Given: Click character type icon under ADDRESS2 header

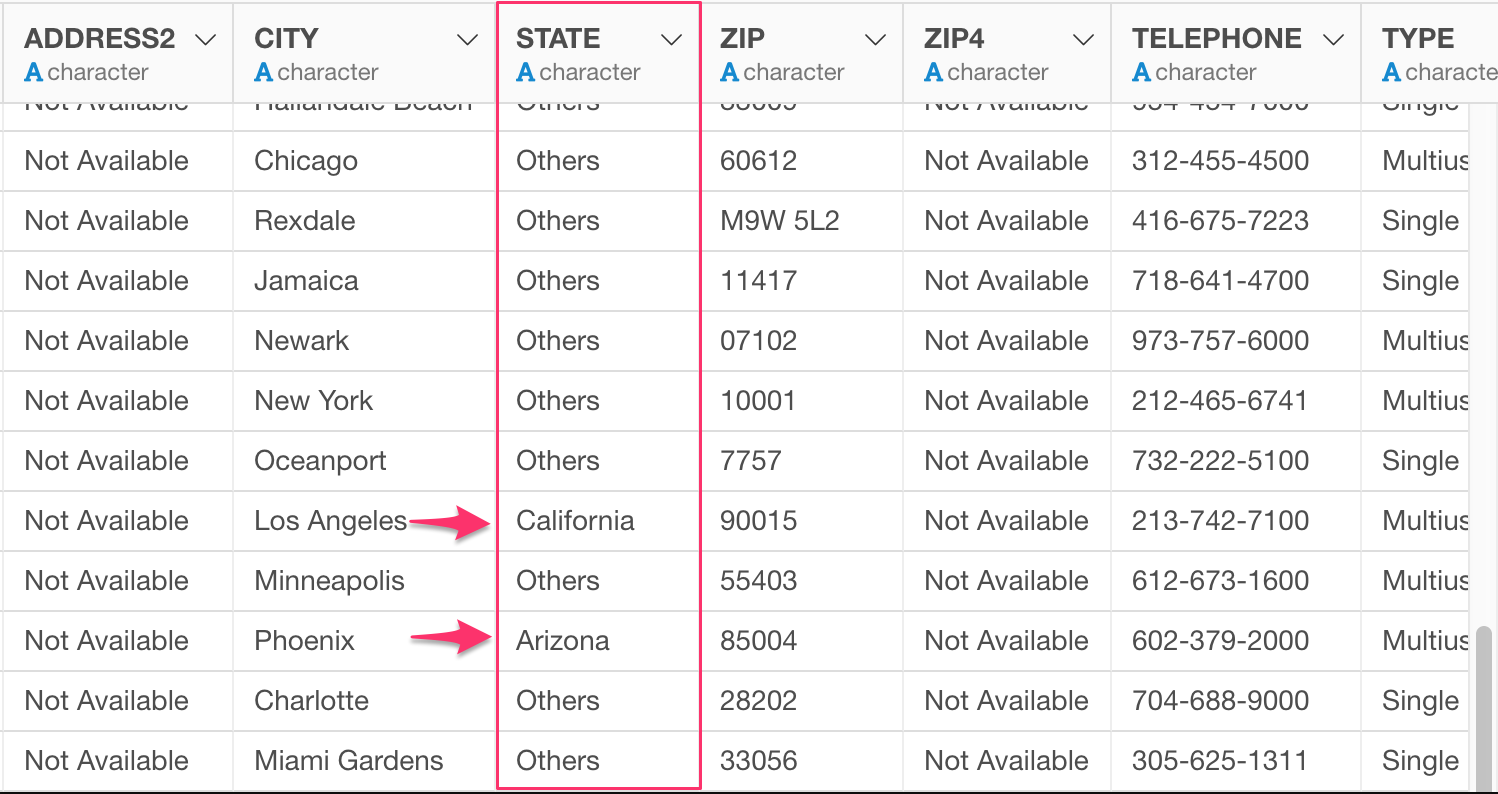Looking at the screenshot, I should tap(33, 72).
